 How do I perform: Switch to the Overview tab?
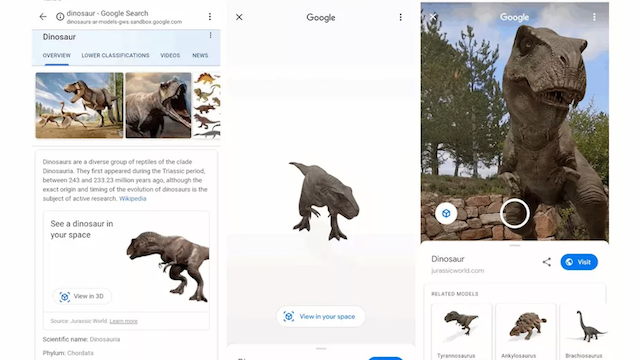[x=57, y=56]
